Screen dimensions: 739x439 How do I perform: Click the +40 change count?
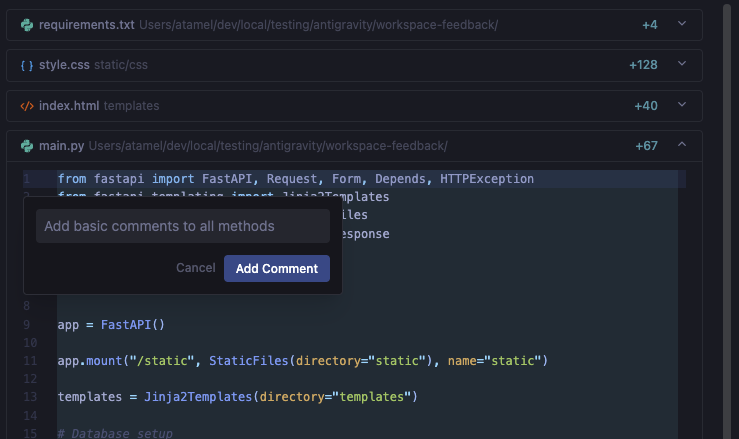pos(646,106)
